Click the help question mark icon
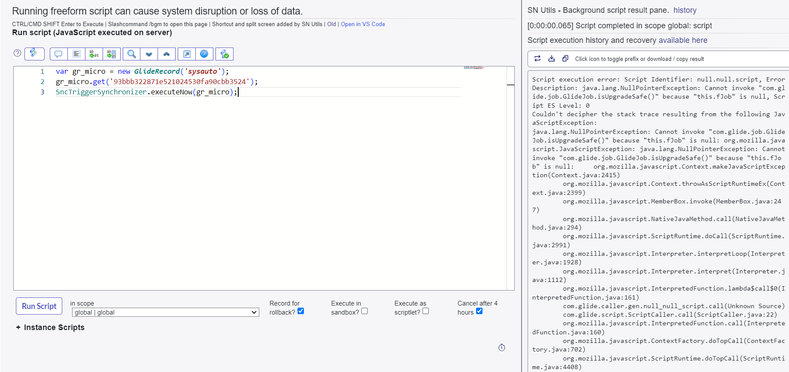The width and height of the screenshot is (789, 372). tap(17, 53)
